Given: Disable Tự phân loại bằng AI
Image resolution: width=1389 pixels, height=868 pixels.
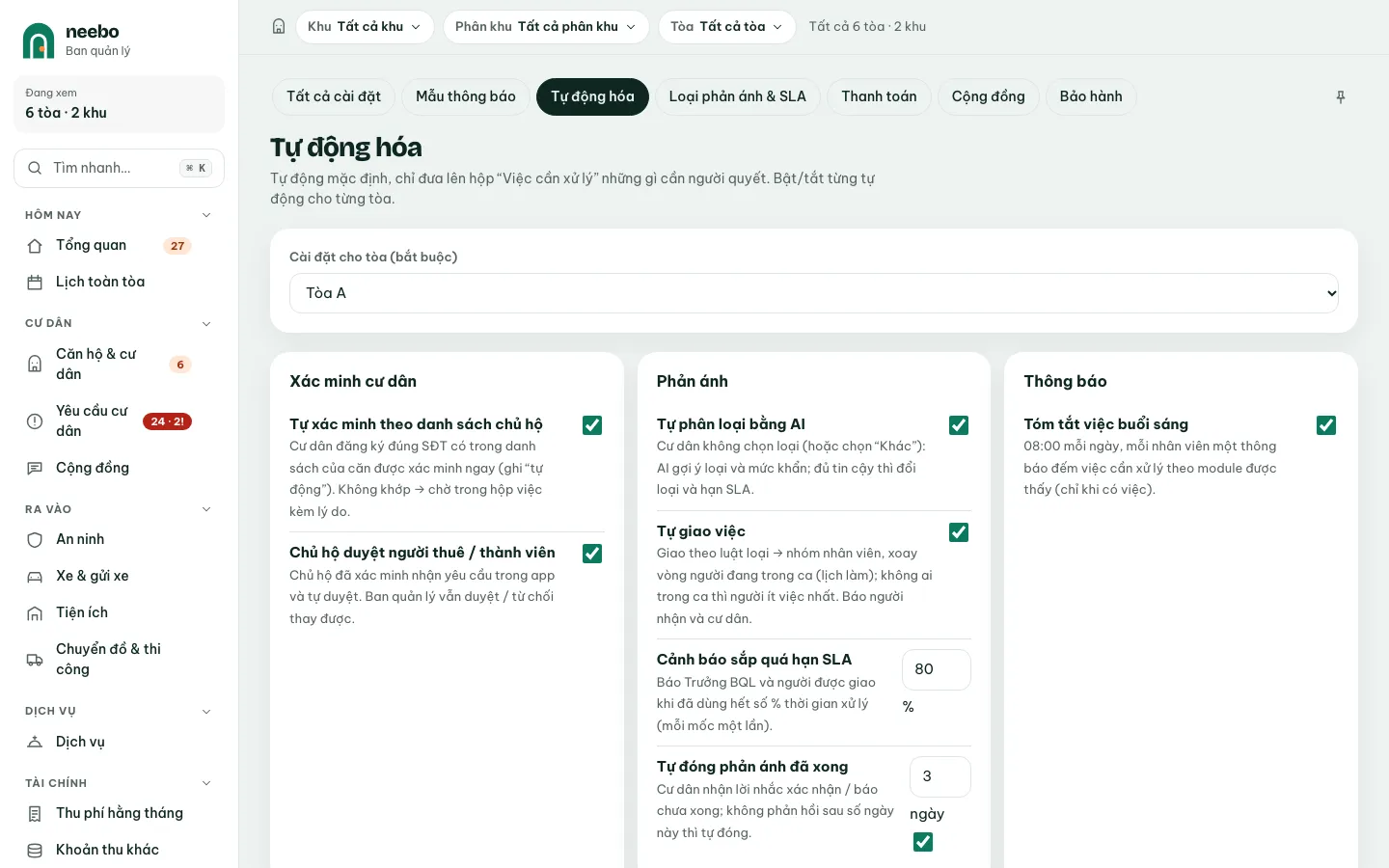Looking at the screenshot, I should coord(959,425).
